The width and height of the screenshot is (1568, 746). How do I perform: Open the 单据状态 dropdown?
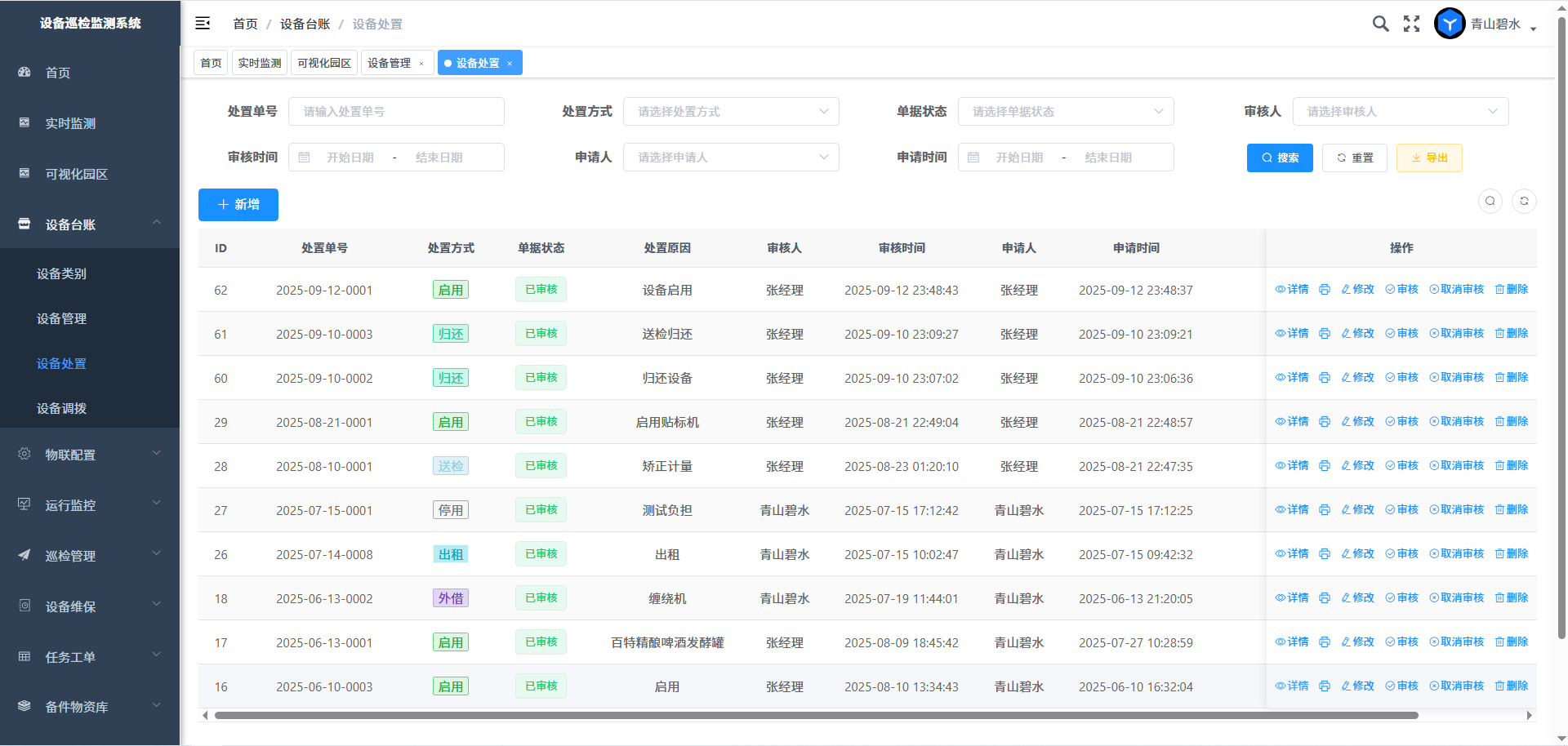coord(1066,112)
